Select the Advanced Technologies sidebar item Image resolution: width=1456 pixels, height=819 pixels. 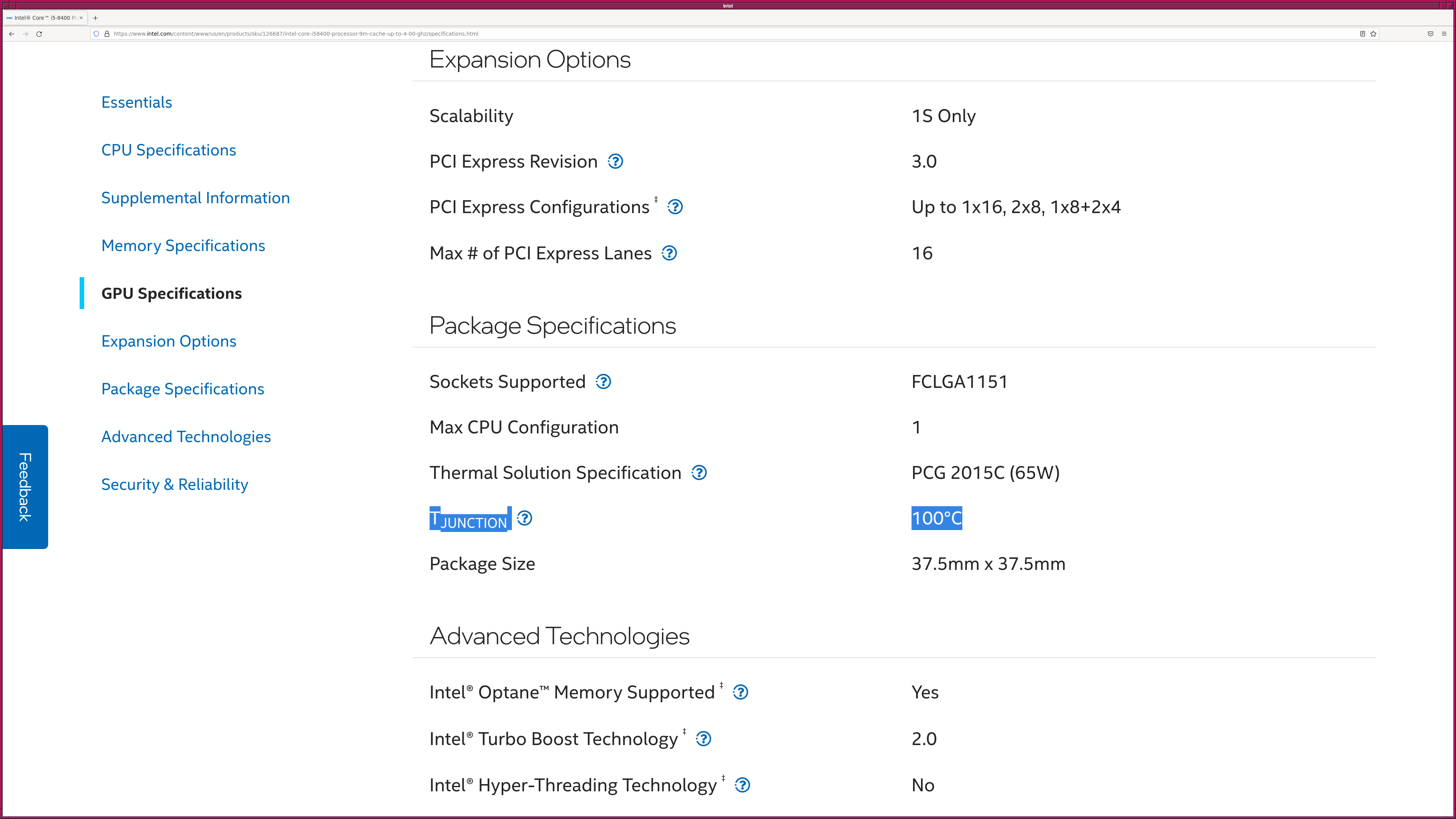pyautogui.click(x=186, y=436)
